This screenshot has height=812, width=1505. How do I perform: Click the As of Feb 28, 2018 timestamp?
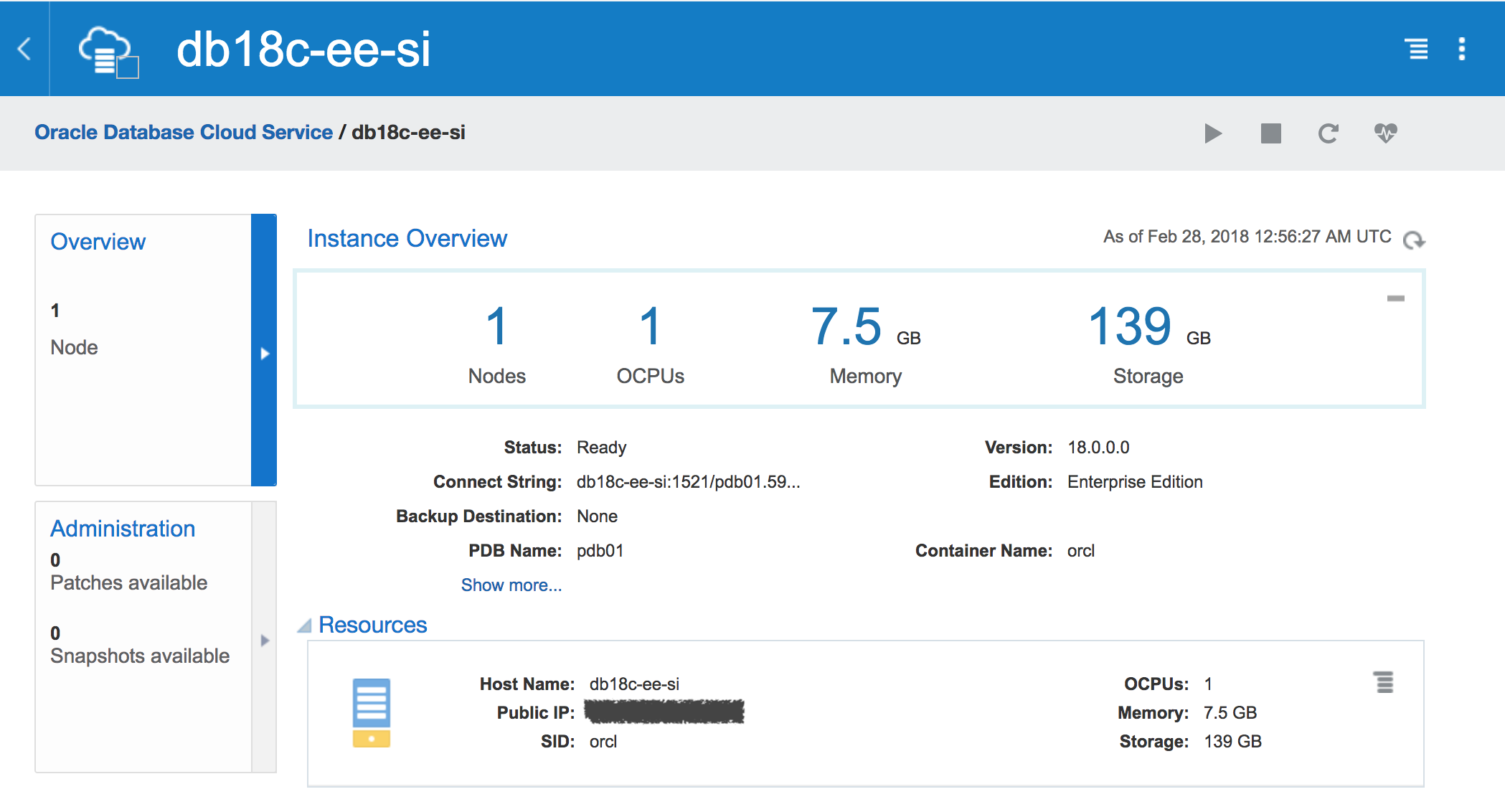click(1247, 237)
